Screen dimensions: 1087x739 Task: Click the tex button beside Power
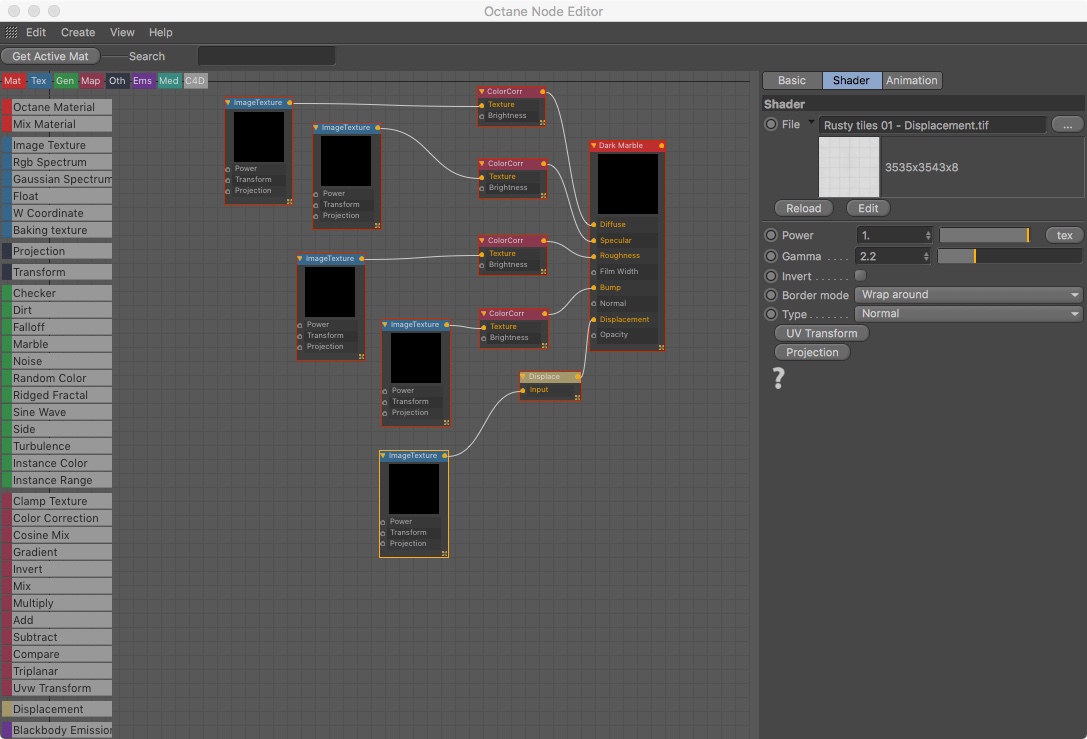[1064, 235]
